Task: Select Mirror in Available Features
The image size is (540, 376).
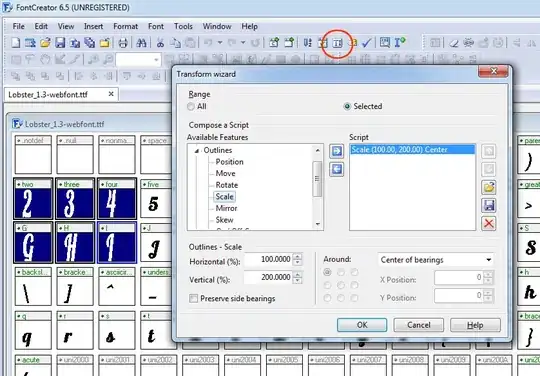Action: 226,208
